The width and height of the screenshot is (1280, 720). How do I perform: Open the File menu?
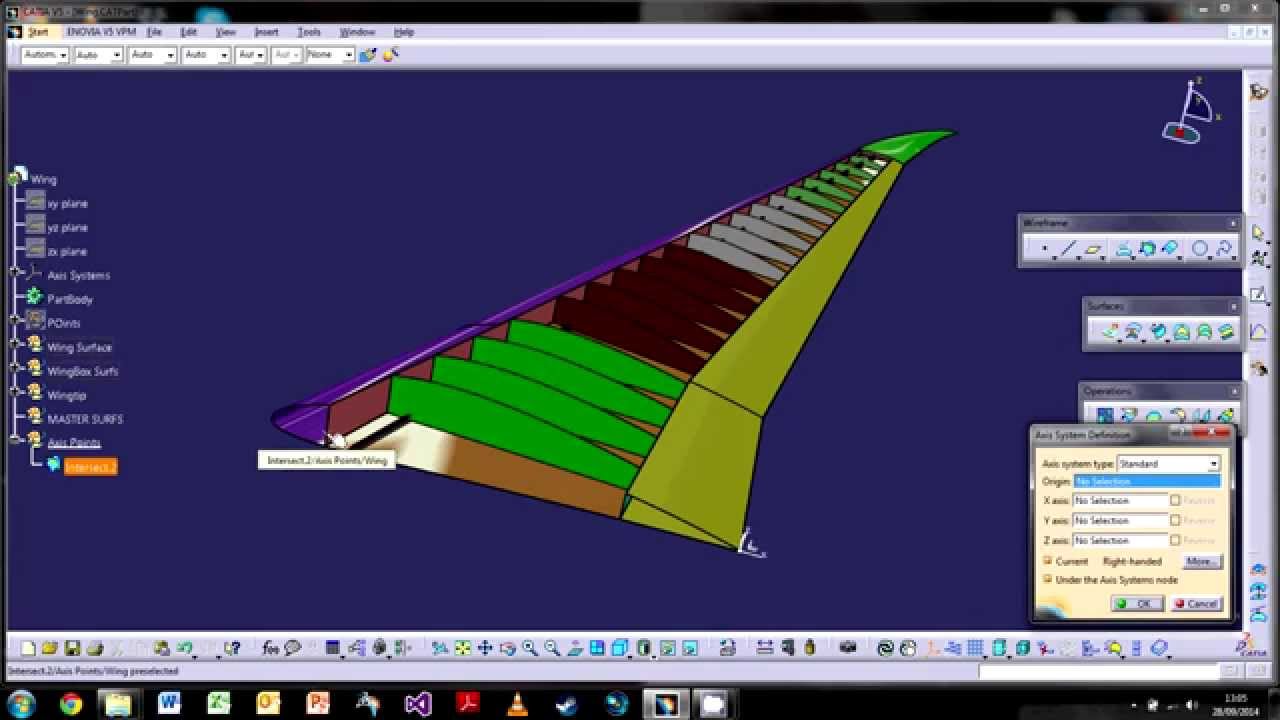(154, 32)
